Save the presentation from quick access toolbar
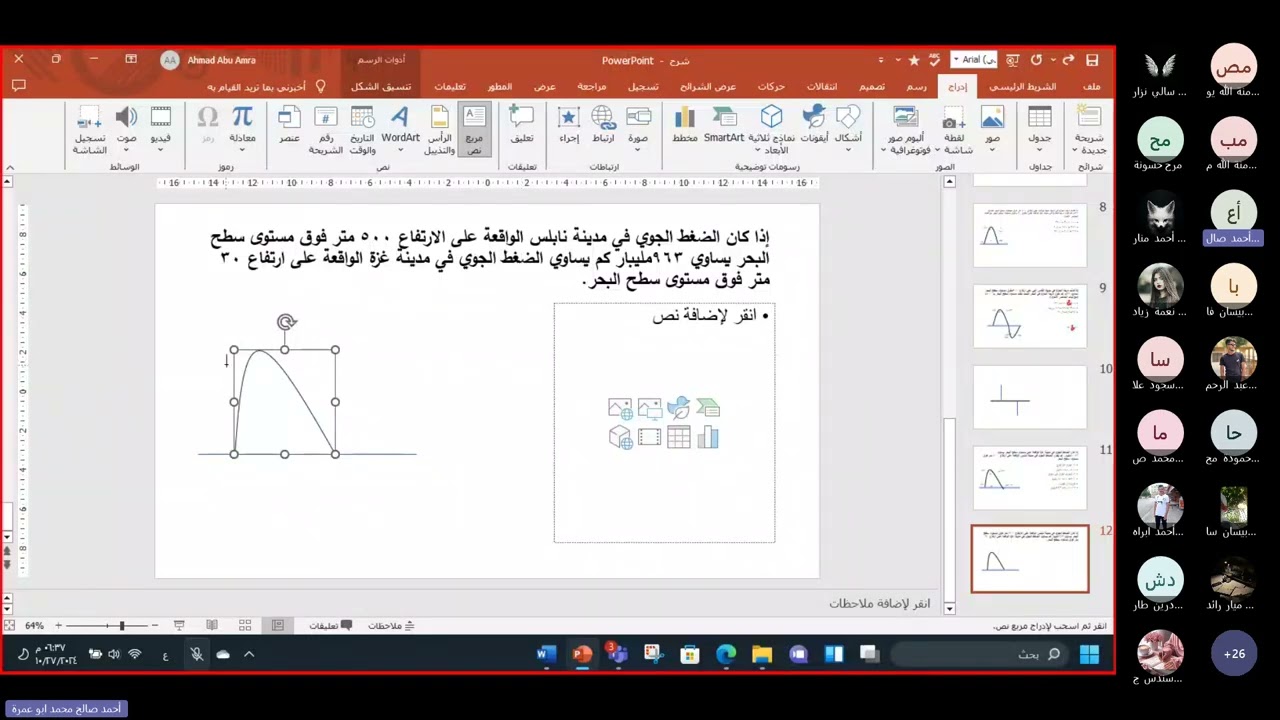This screenshot has width=1280, height=720. click(1092, 60)
